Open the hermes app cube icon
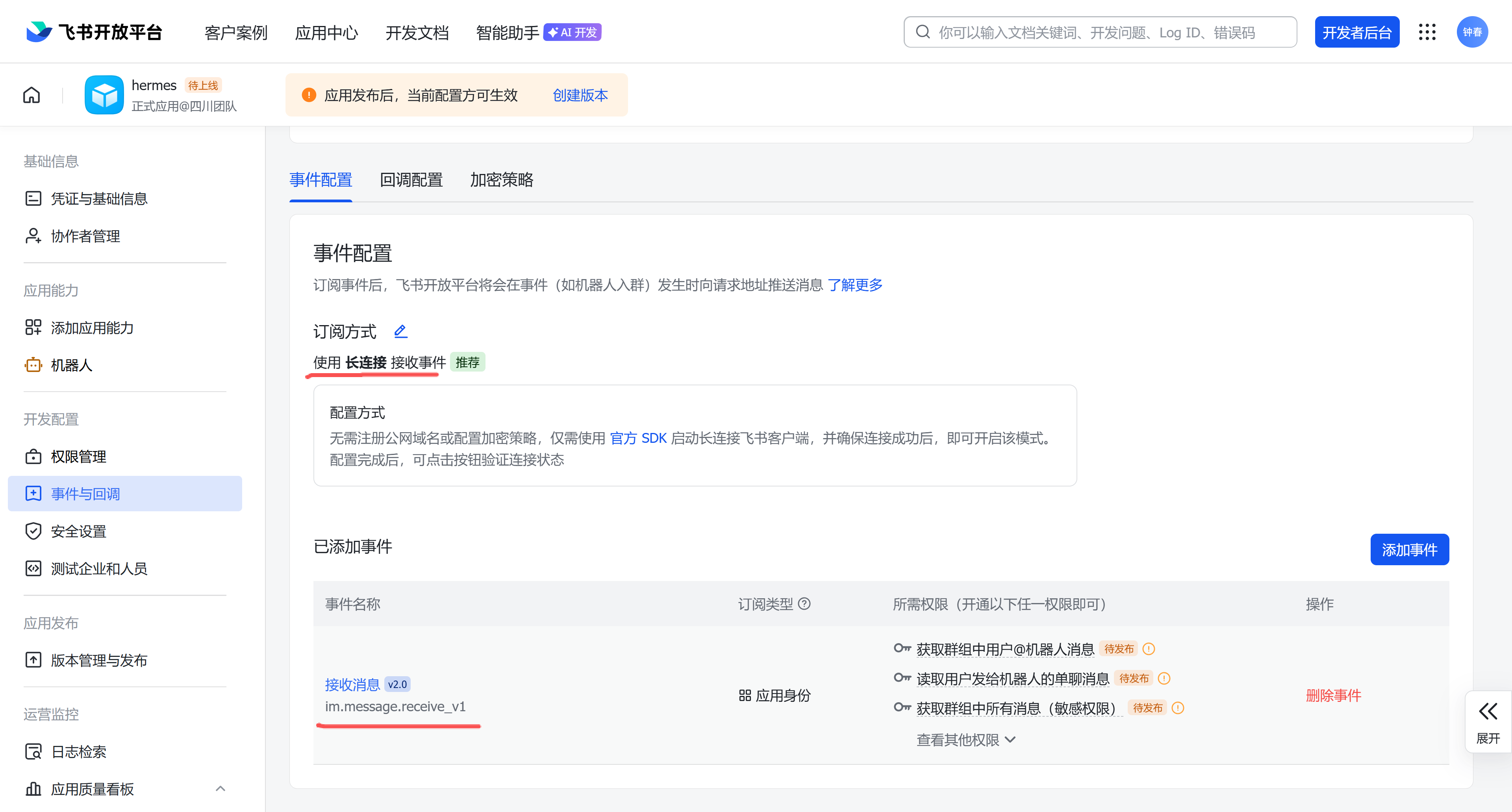Viewport: 1512px width, 812px height. pos(104,95)
